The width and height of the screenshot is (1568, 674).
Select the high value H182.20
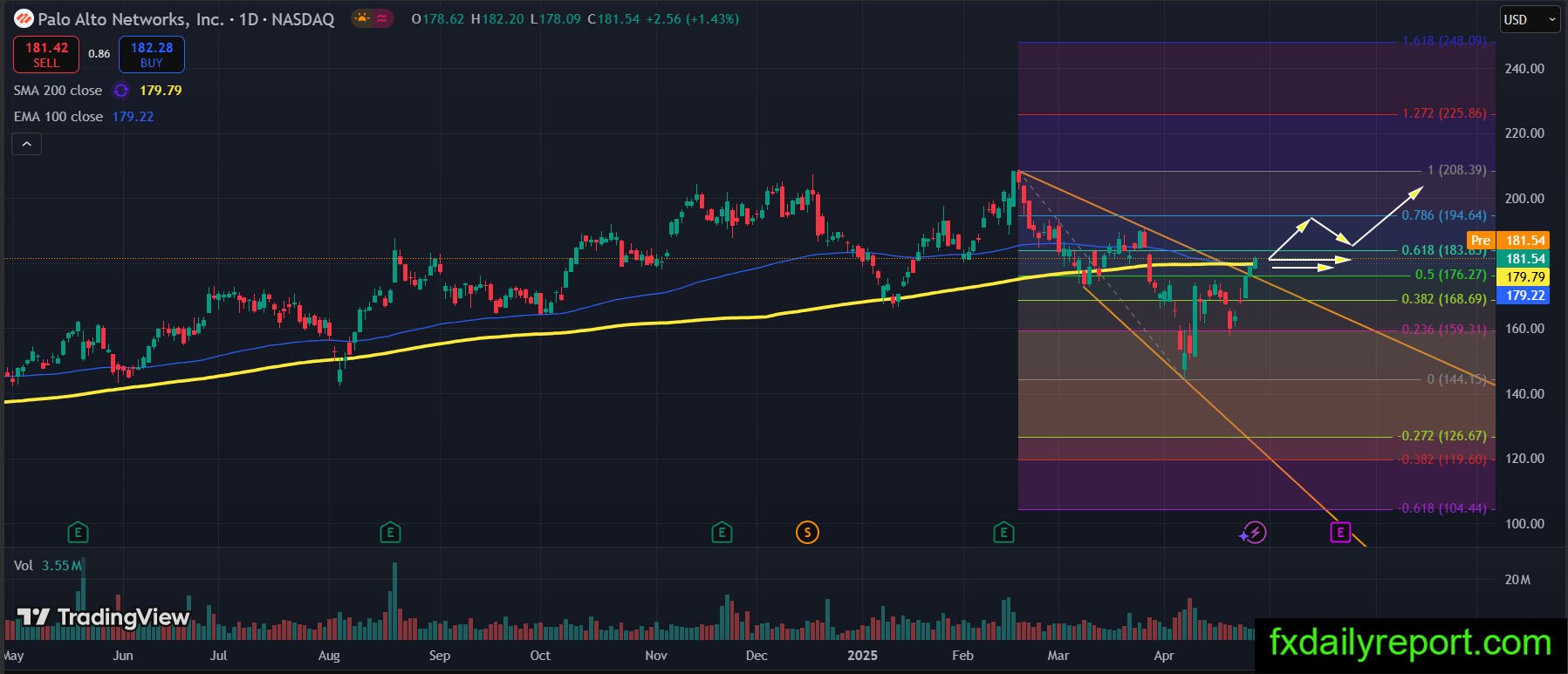tap(497, 18)
